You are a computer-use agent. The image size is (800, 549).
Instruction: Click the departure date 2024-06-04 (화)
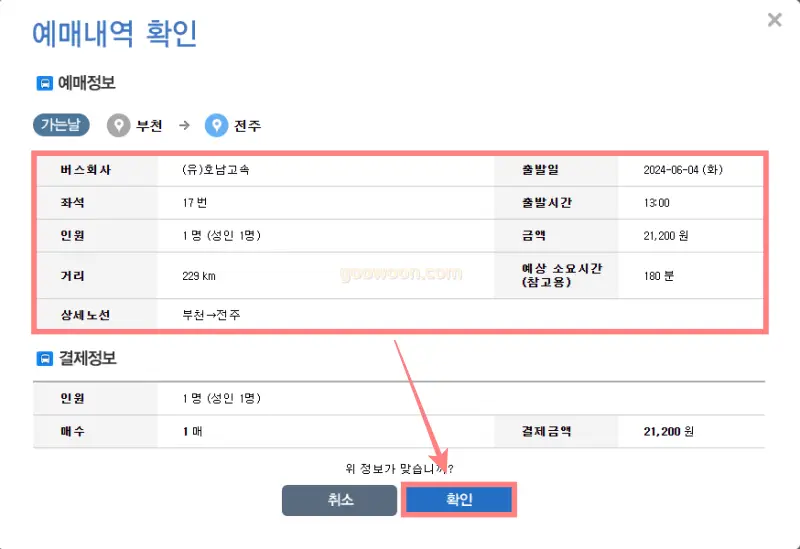[683, 170]
